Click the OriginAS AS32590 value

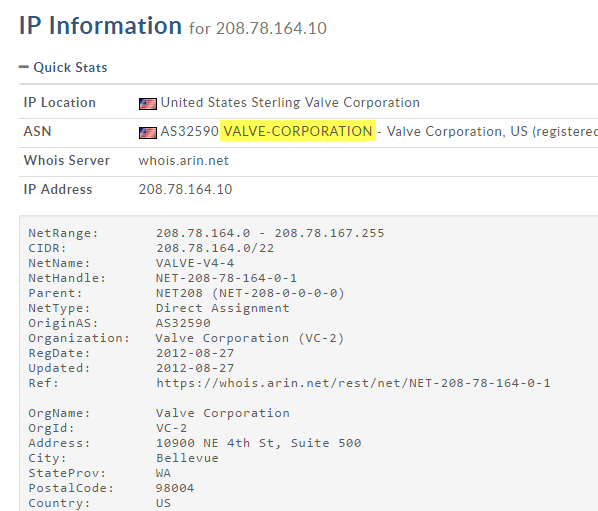pyautogui.click(x=183, y=323)
